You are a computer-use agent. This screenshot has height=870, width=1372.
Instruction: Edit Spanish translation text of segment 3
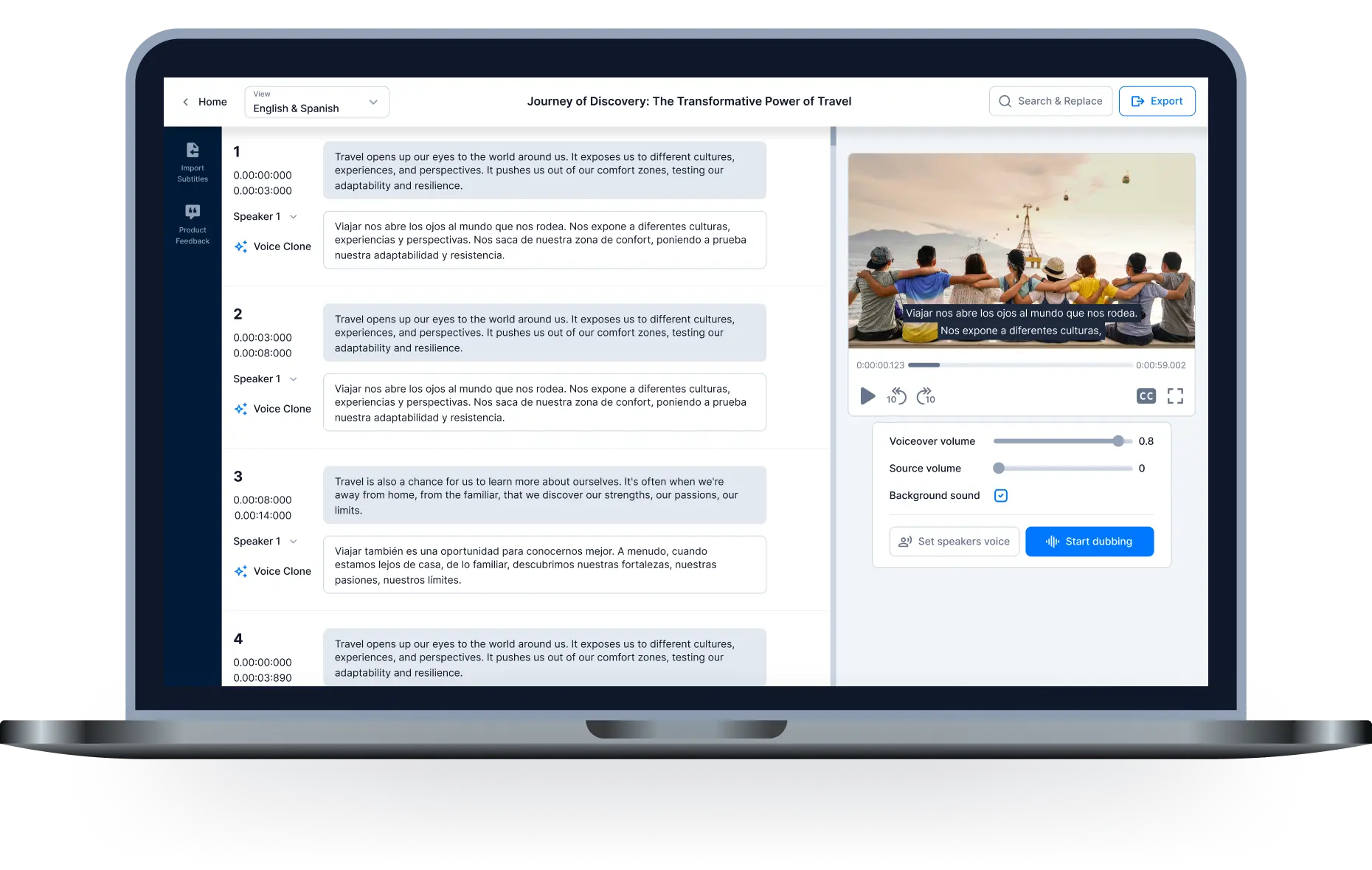coord(544,565)
